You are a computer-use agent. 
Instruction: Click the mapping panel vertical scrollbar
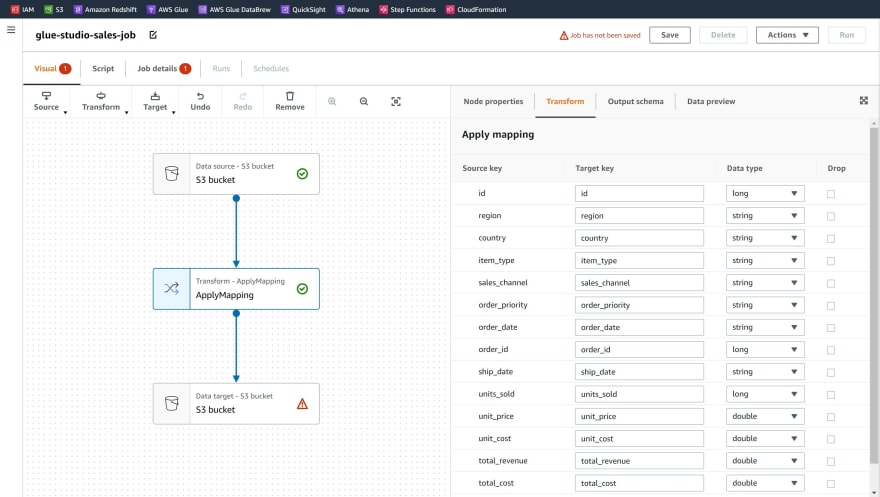(874, 296)
